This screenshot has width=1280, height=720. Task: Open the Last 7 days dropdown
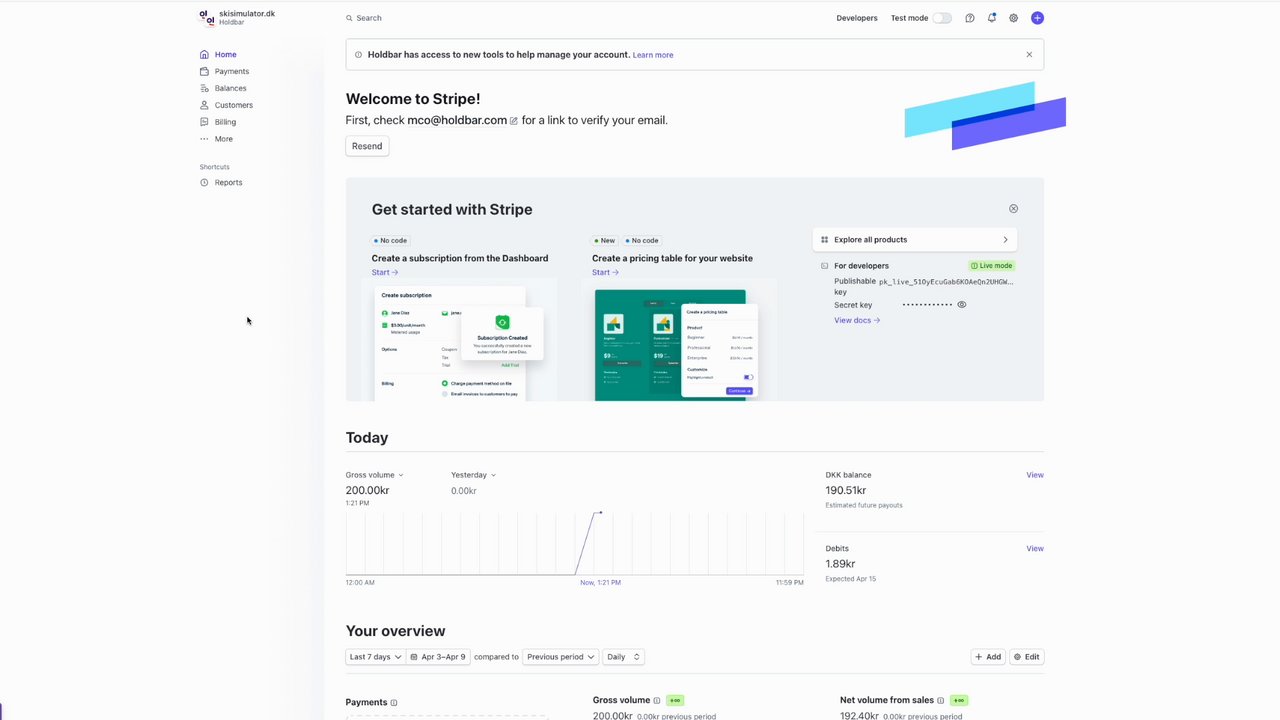coord(375,657)
